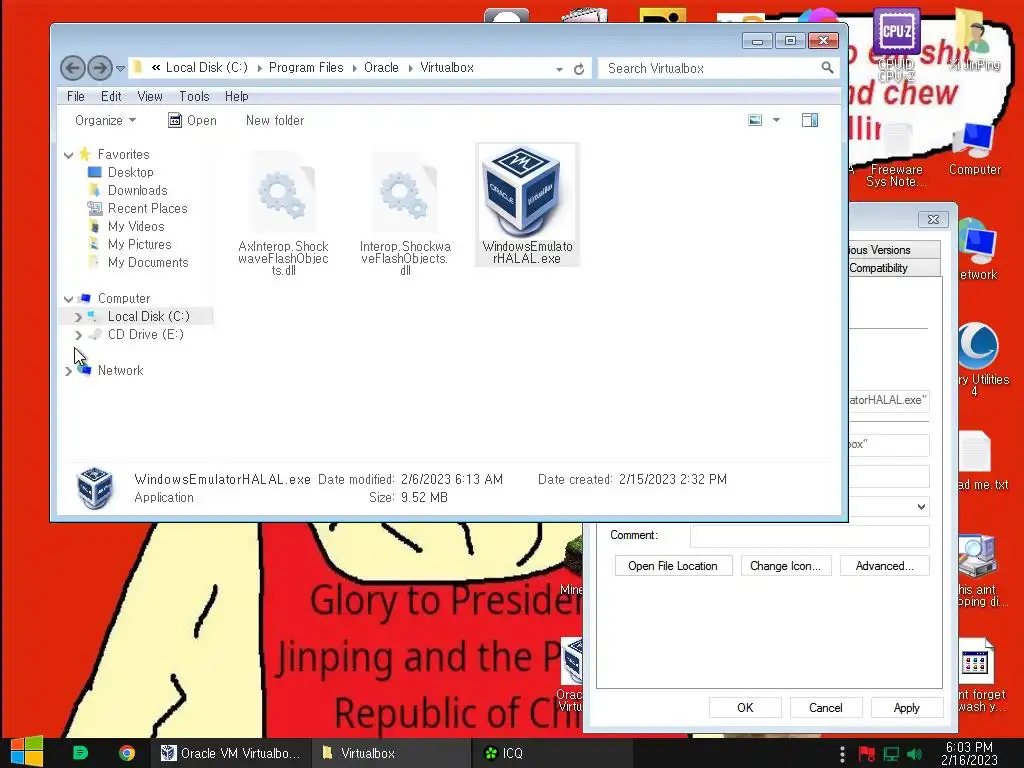Collapse the Computer group
This screenshot has width=1024, height=768.
pyautogui.click(x=69, y=298)
